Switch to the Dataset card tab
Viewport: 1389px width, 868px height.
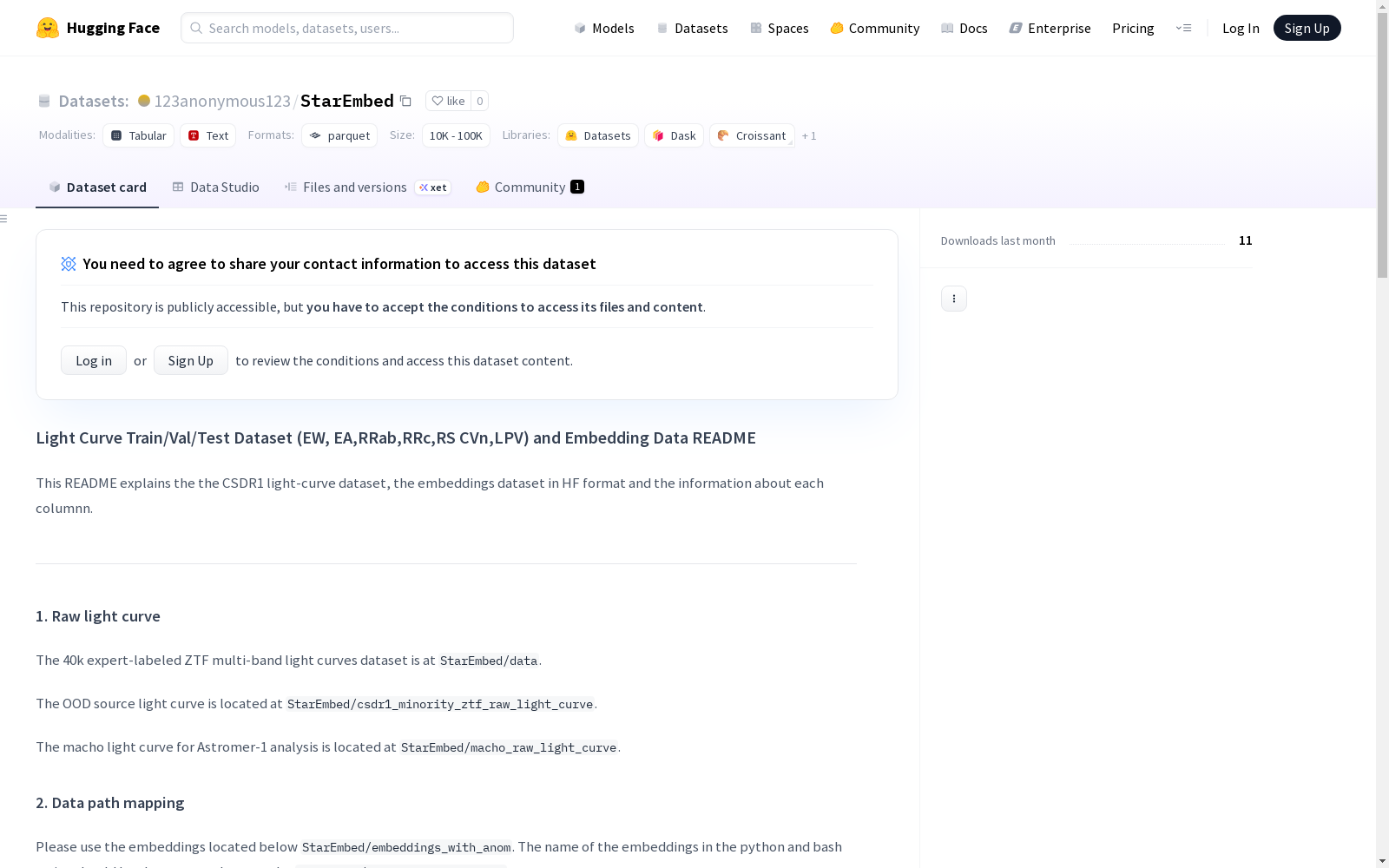[x=97, y=187]
